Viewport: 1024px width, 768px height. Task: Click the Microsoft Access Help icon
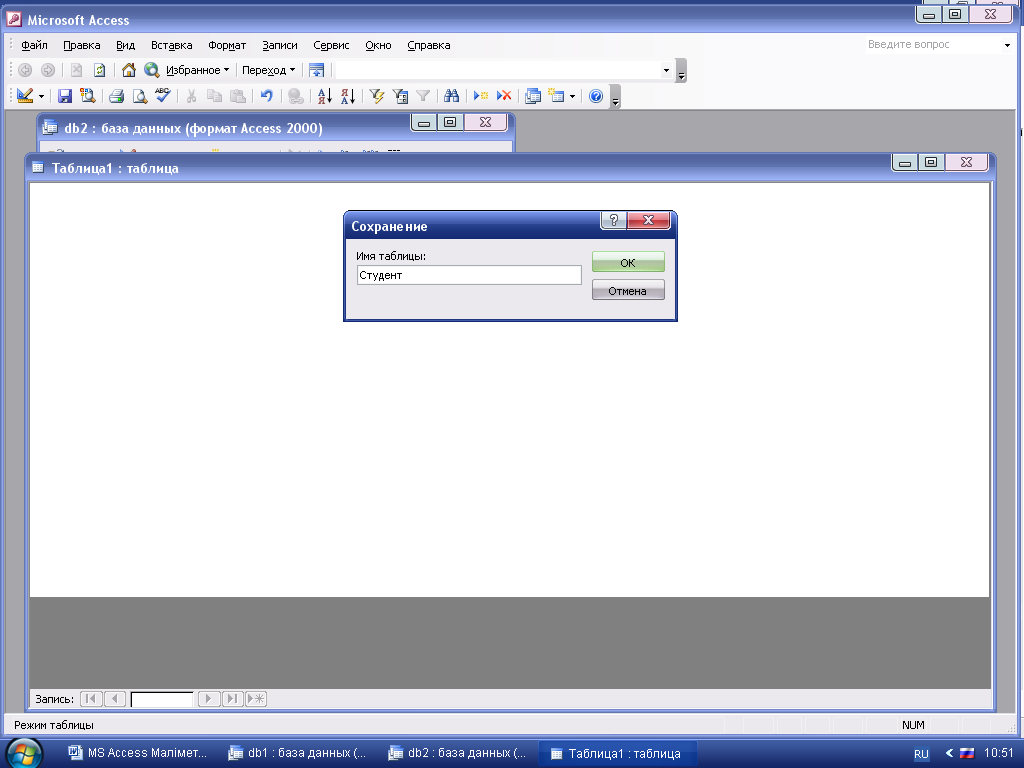[x=596, y=96]
